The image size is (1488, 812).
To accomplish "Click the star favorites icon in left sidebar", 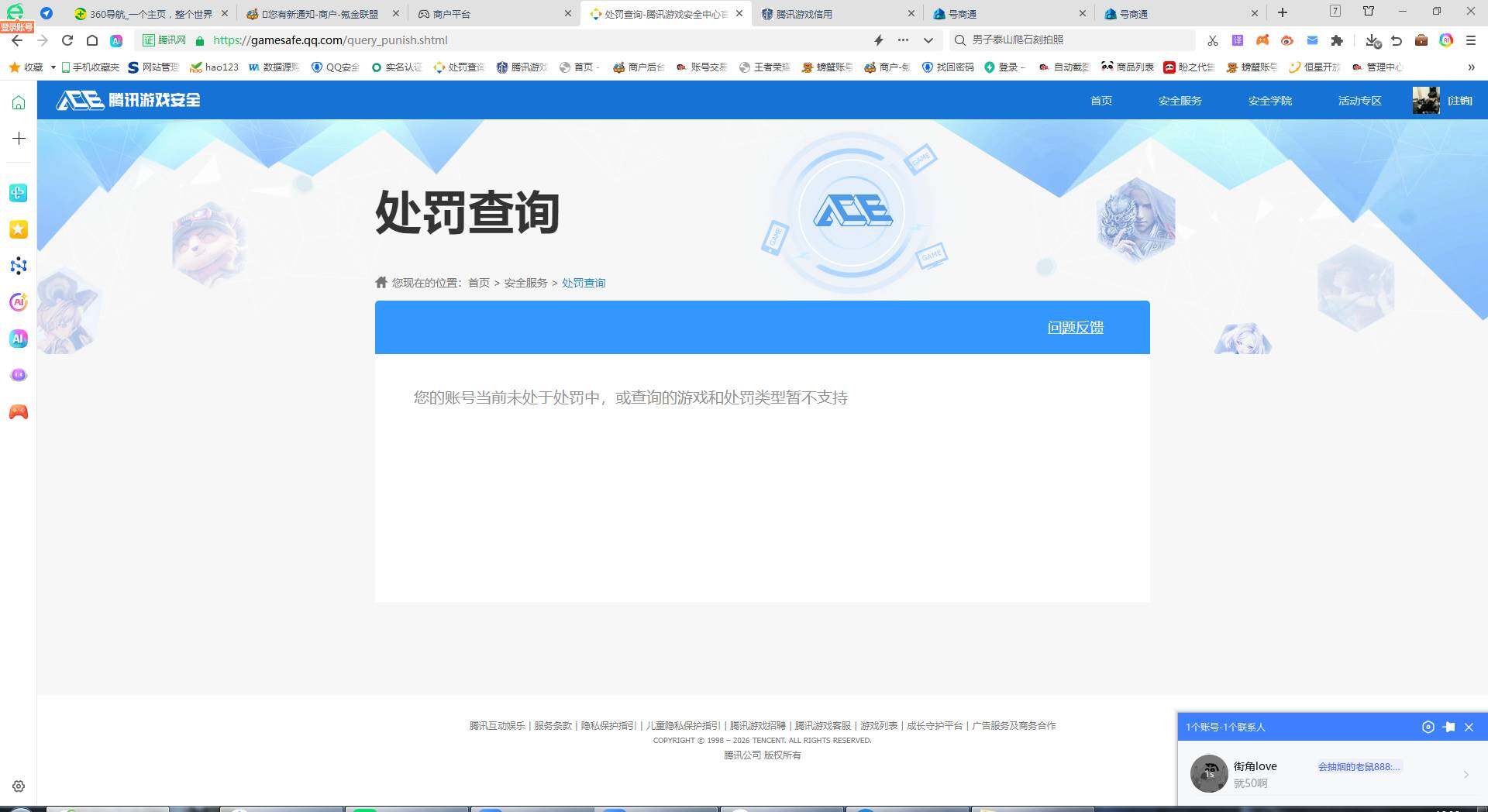I will 18,229.
